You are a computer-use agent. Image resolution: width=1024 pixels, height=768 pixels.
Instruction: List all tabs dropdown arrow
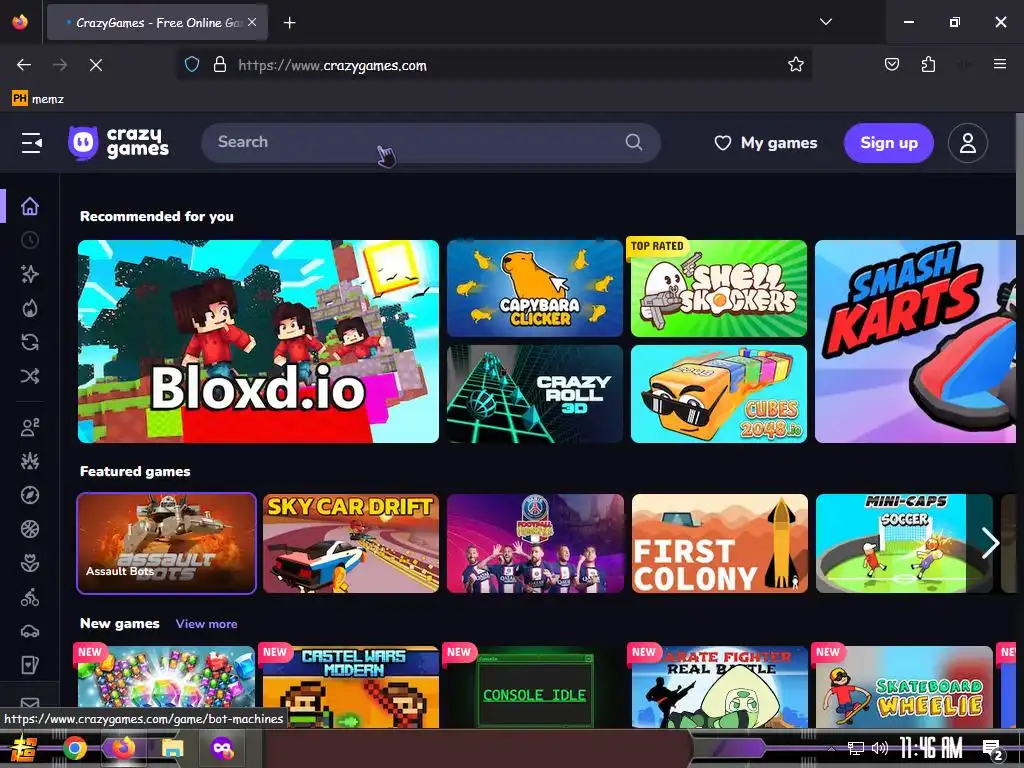pyautogui.click(x=825, y=22)
